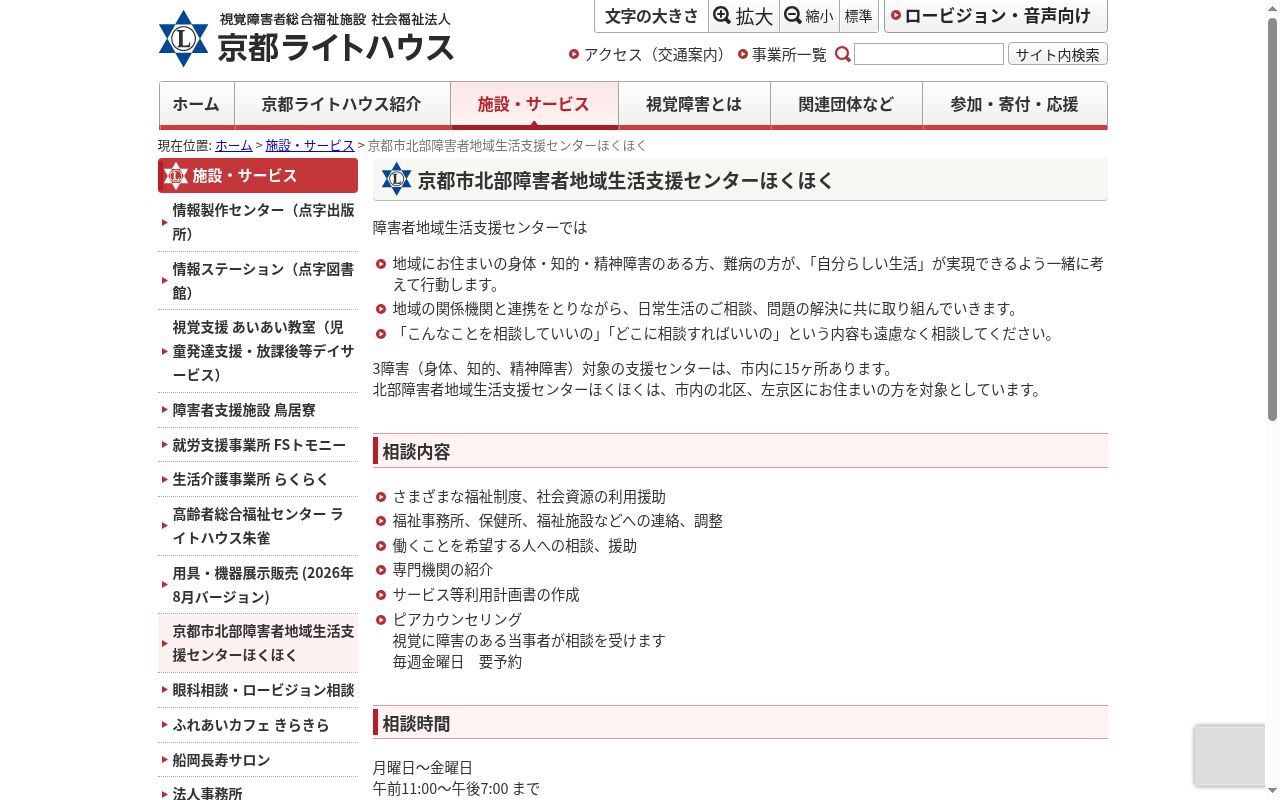Click star icon beside page title ほくほく
The height and width of the screenshot is (800, 1280).
(396, 179)
